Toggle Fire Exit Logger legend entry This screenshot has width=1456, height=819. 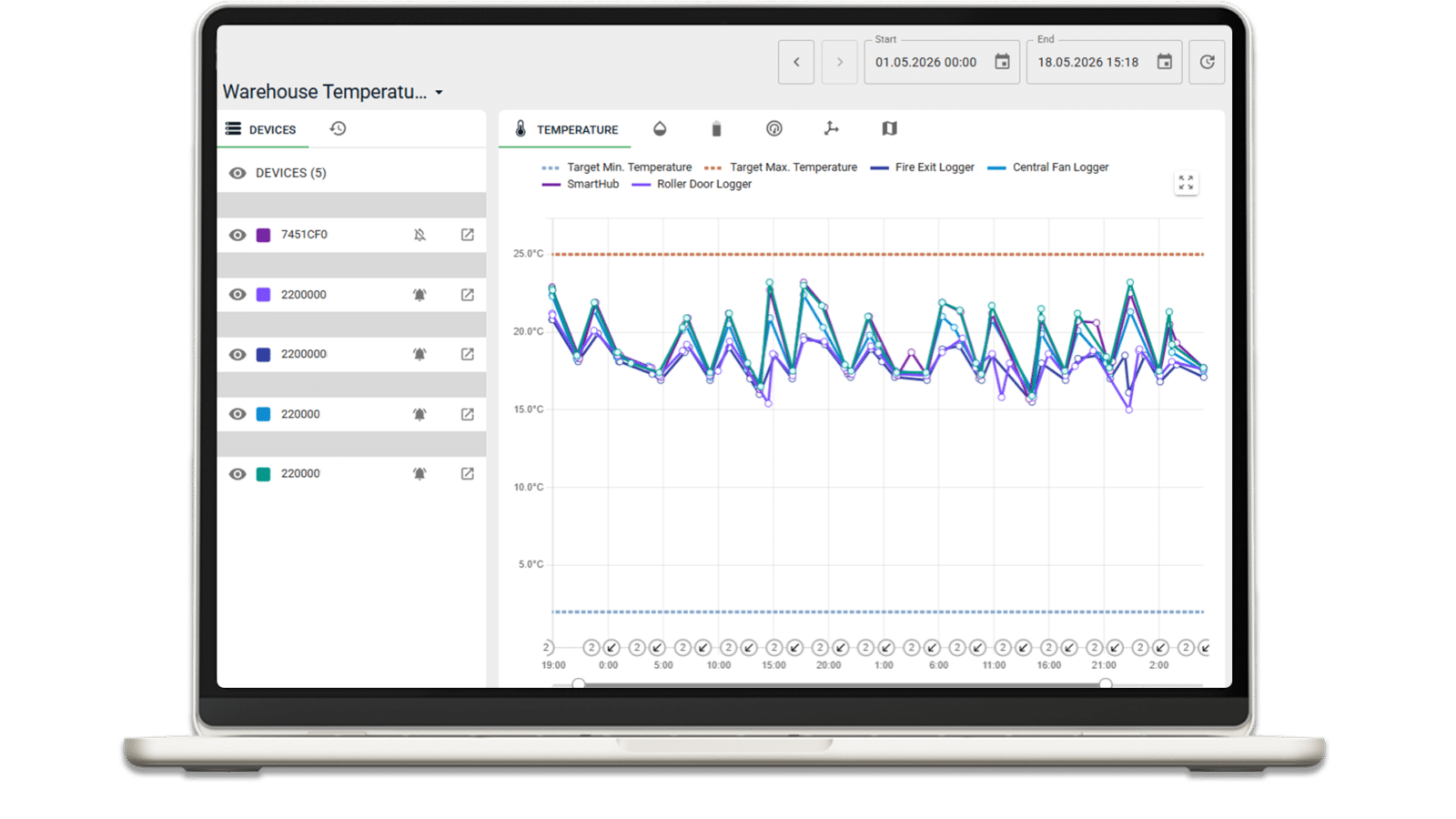pos(922,167)
